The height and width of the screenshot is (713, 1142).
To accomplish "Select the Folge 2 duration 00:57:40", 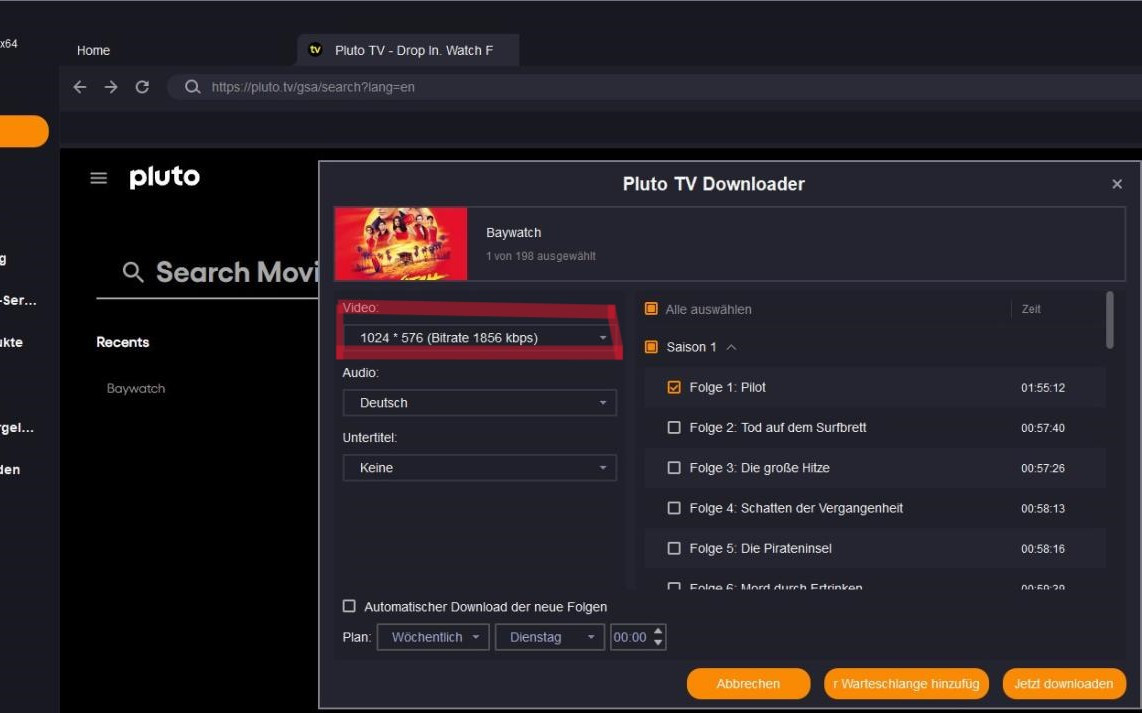I will tap(1043, 428).
